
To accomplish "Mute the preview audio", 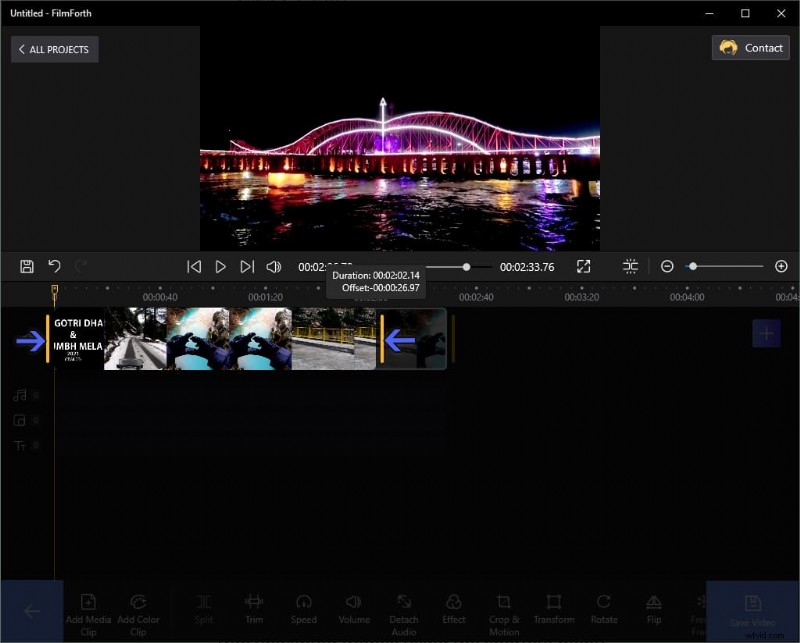I will pyautogui.click(x=273, y=266).
